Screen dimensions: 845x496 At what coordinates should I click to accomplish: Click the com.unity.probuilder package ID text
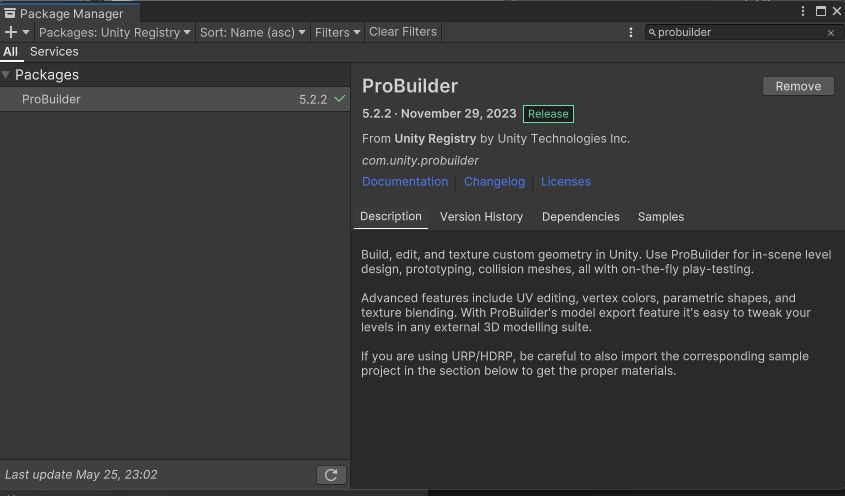coord(420,161)
